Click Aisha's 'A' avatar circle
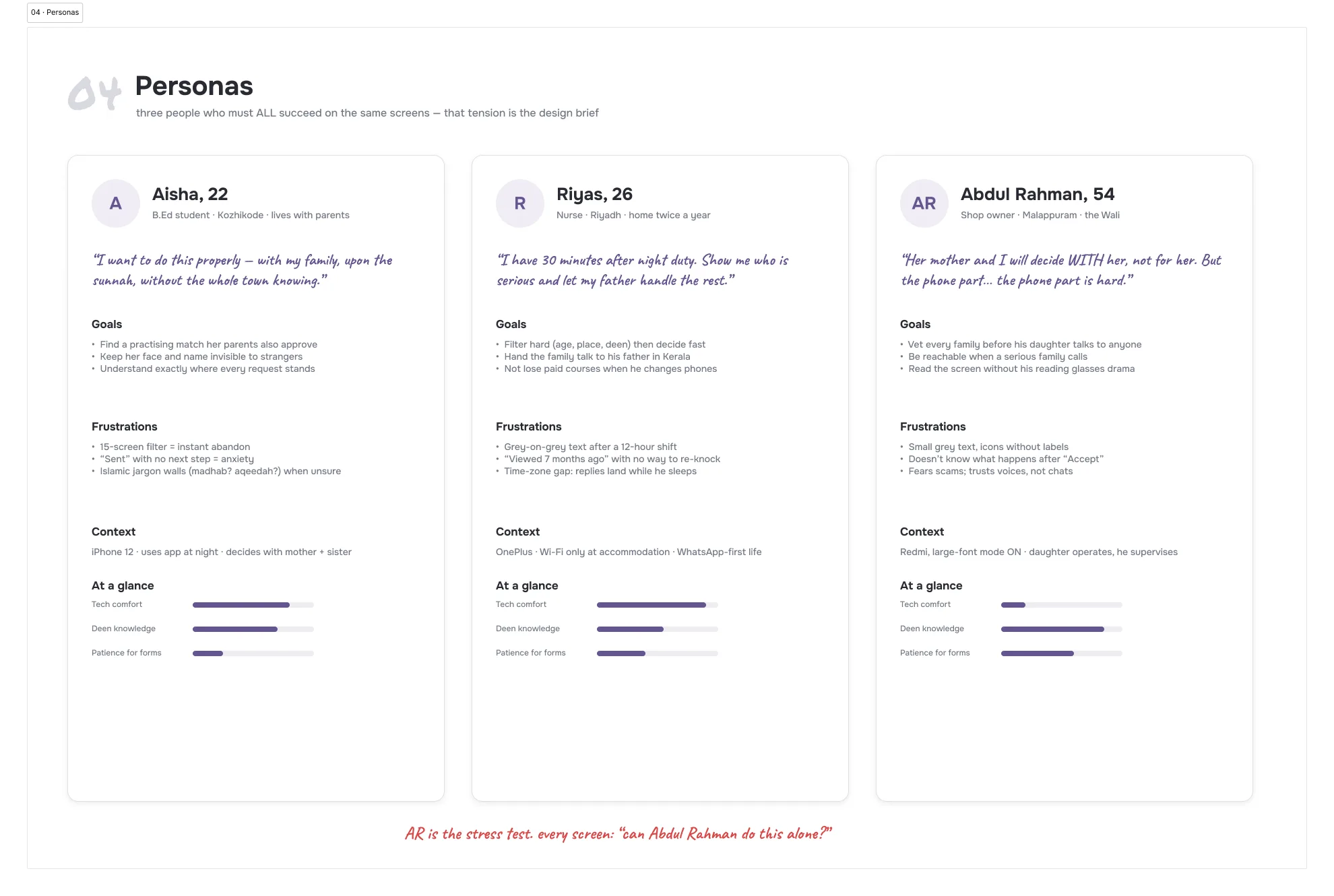 [116, 203]
